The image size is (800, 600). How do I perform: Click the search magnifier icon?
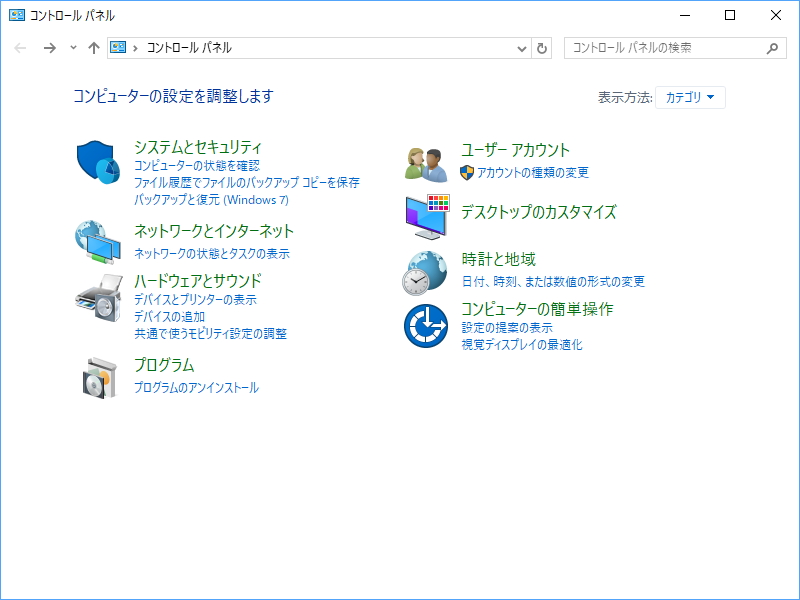[x=771, y=47]
